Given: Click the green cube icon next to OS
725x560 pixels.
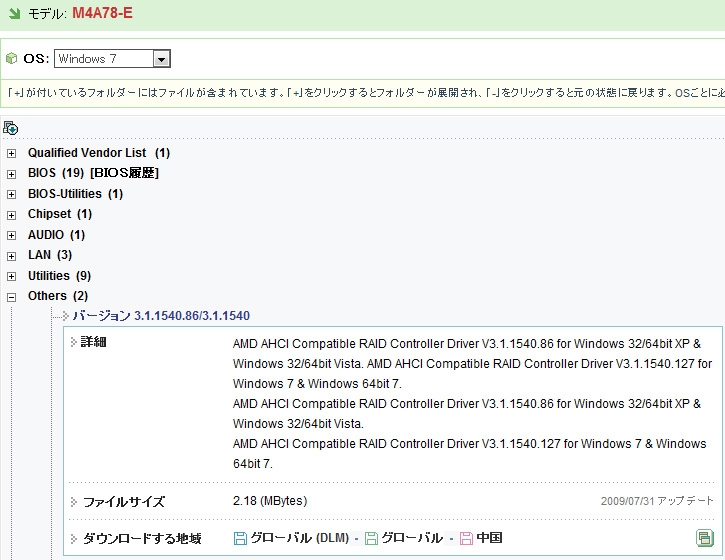Looking at the screenshot, I should [x=11, y=59].
